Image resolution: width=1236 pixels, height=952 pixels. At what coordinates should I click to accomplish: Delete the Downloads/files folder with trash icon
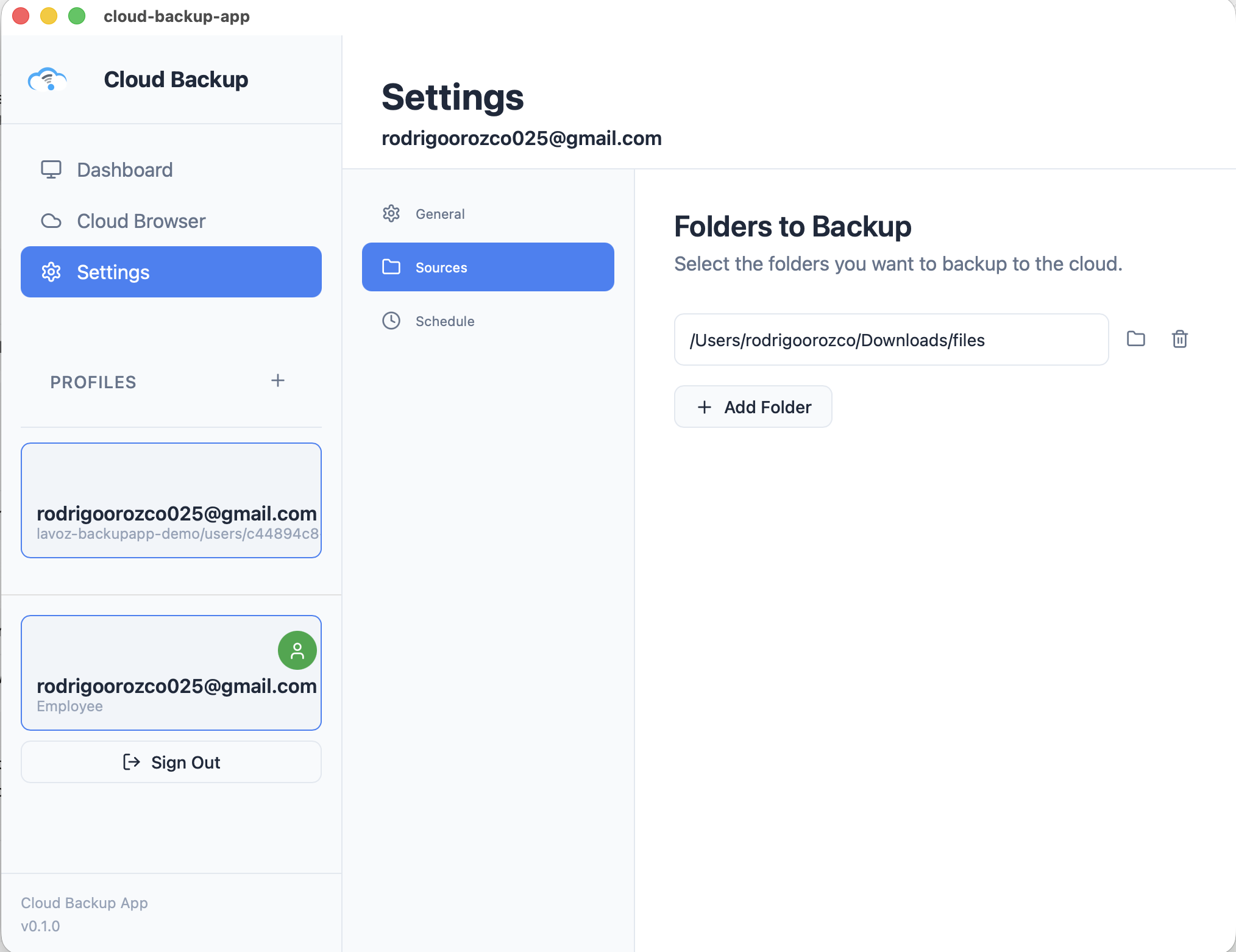point(1180,339)
